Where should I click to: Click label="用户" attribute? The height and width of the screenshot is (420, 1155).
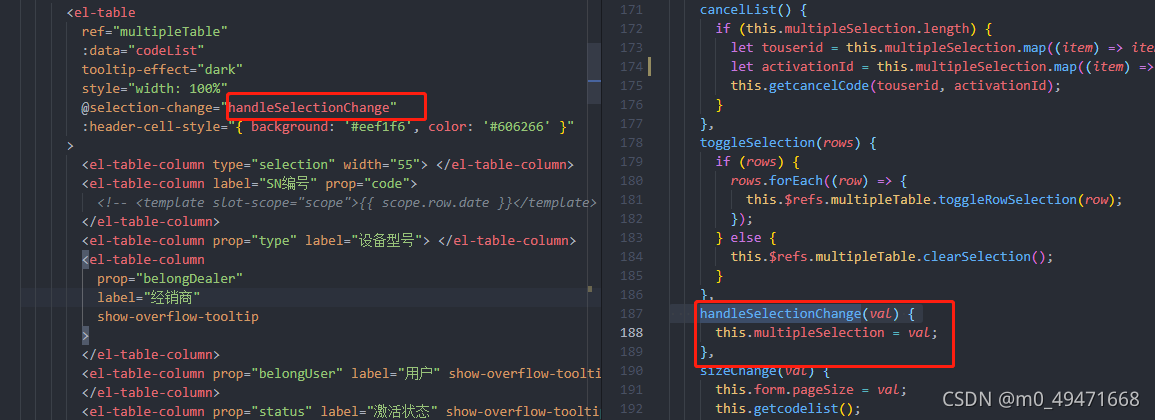[396, 374]
